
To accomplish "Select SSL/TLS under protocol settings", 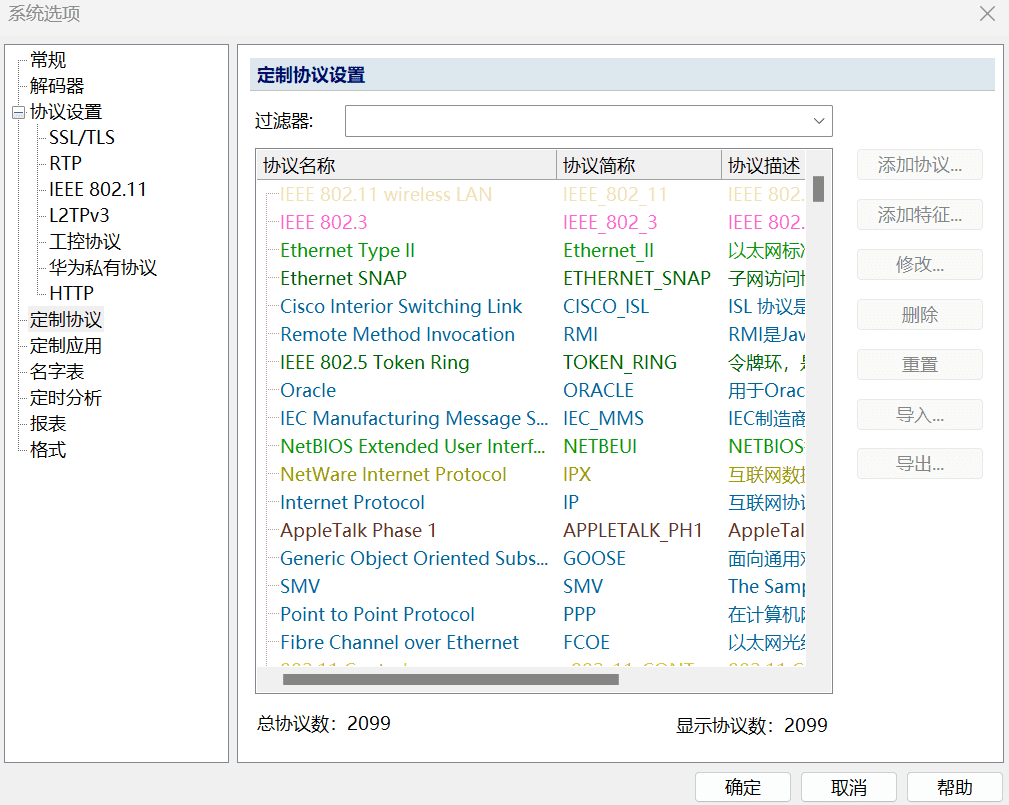I will (x=82, y=138).
